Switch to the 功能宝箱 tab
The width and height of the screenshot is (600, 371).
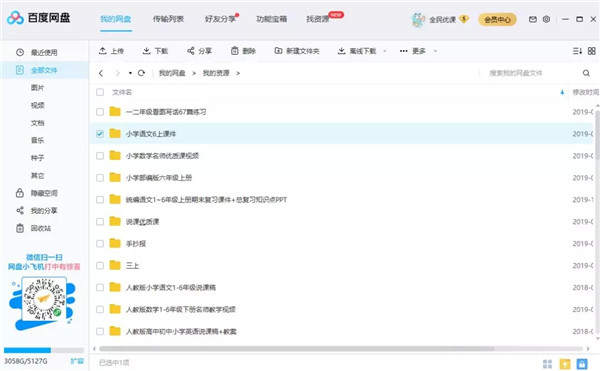(272, 19)
